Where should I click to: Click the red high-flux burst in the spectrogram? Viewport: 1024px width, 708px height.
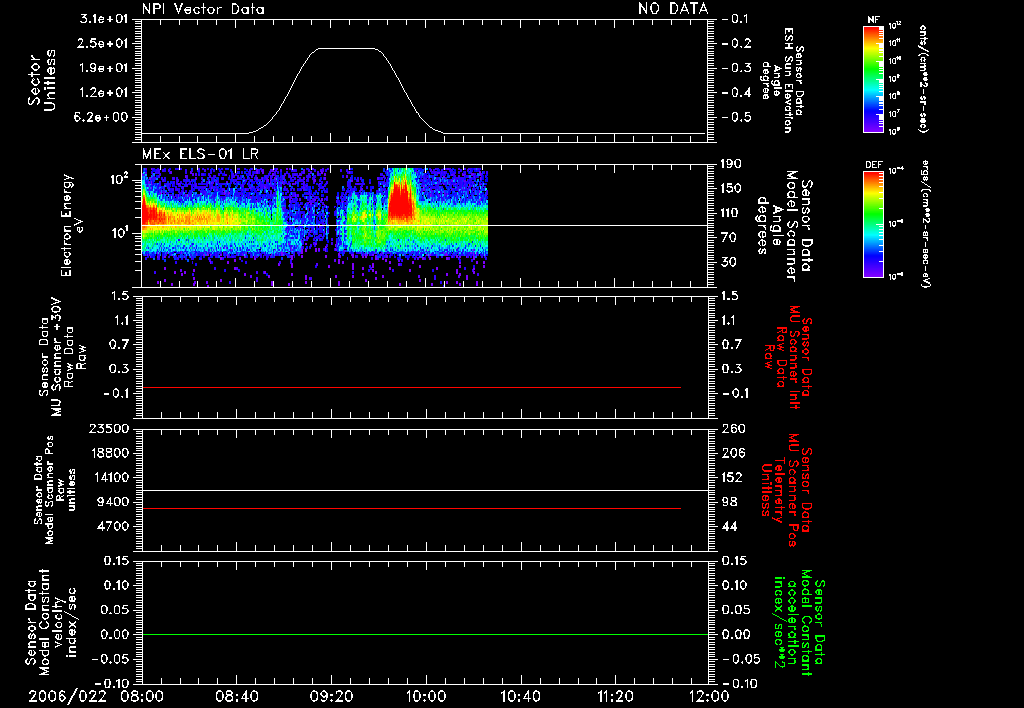401,199
